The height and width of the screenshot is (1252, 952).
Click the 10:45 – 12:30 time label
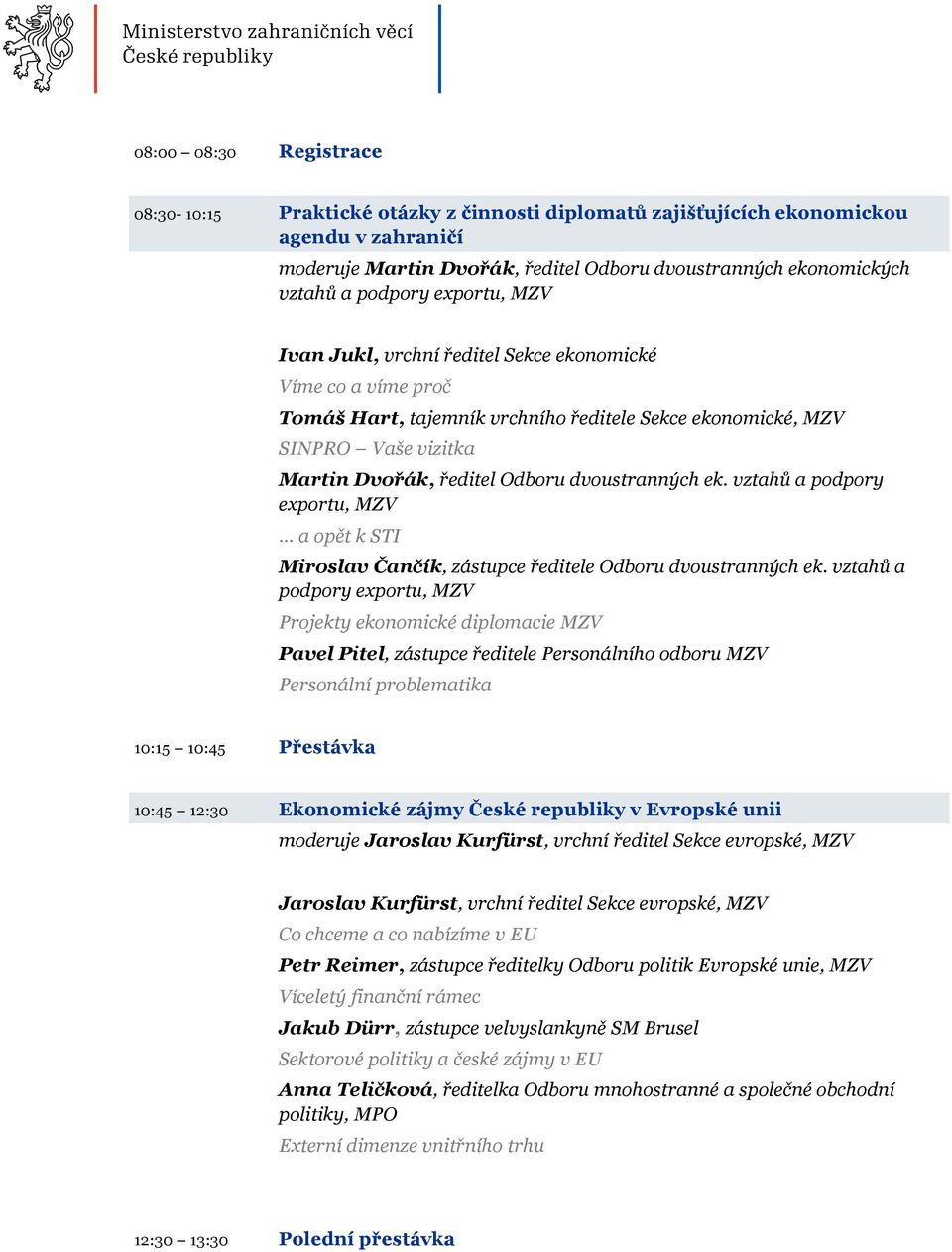[181, 812]
